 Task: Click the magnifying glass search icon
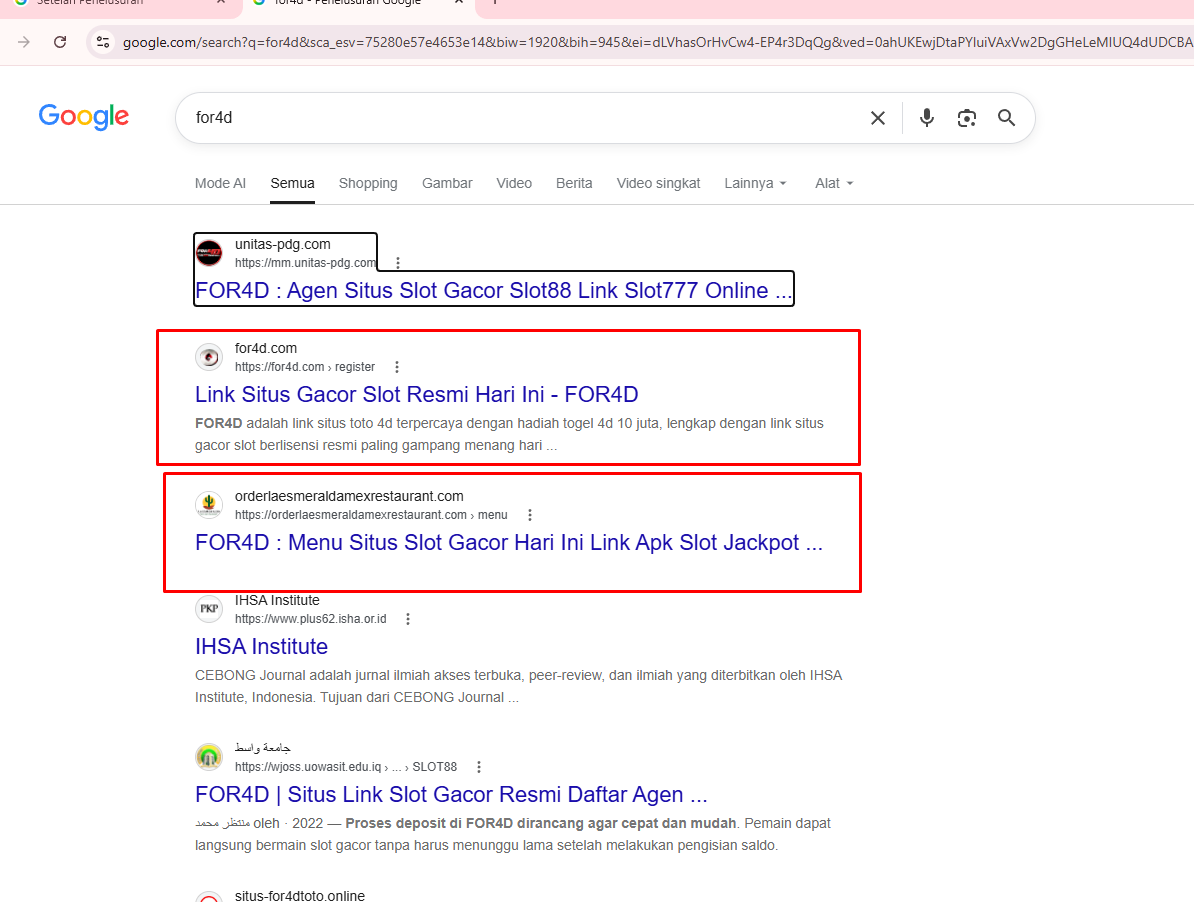(x=1007, y=118)
